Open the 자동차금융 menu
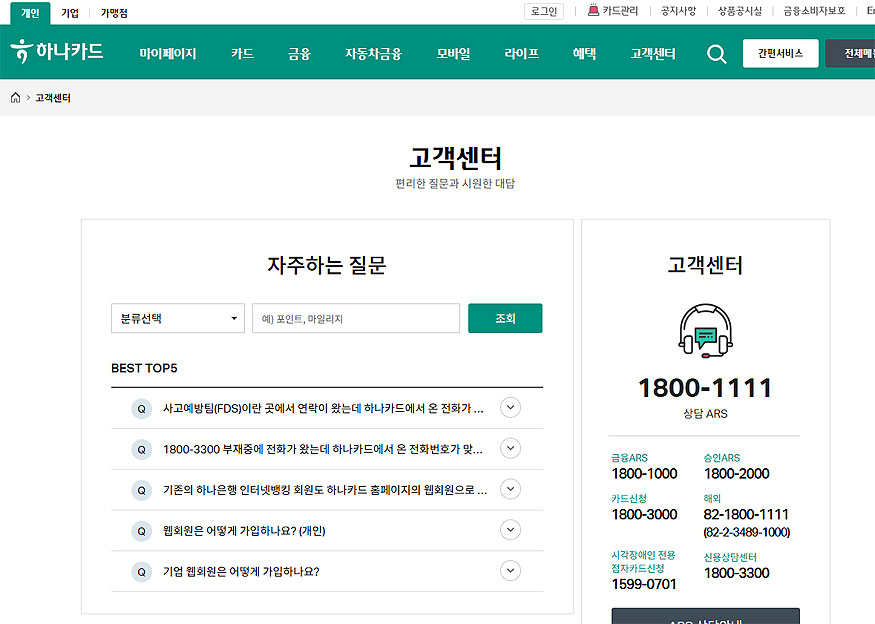This screenshot has width=875, height=624. tap(373, 54)
